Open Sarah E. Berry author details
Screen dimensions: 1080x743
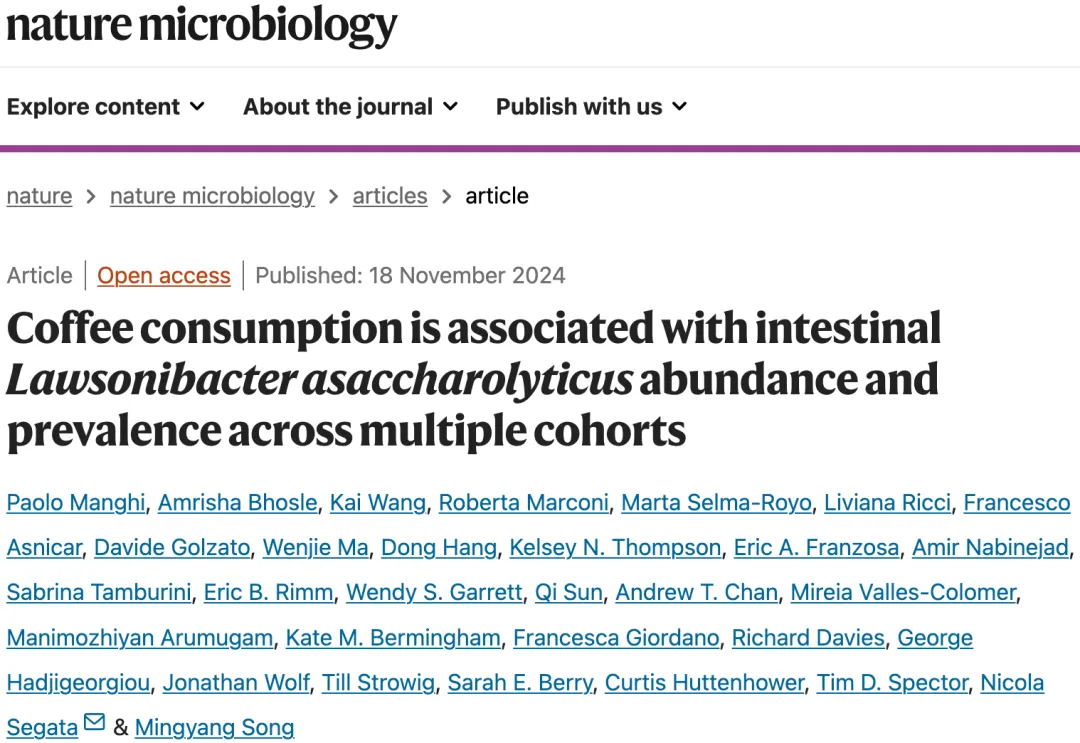(x=520, y=682)
